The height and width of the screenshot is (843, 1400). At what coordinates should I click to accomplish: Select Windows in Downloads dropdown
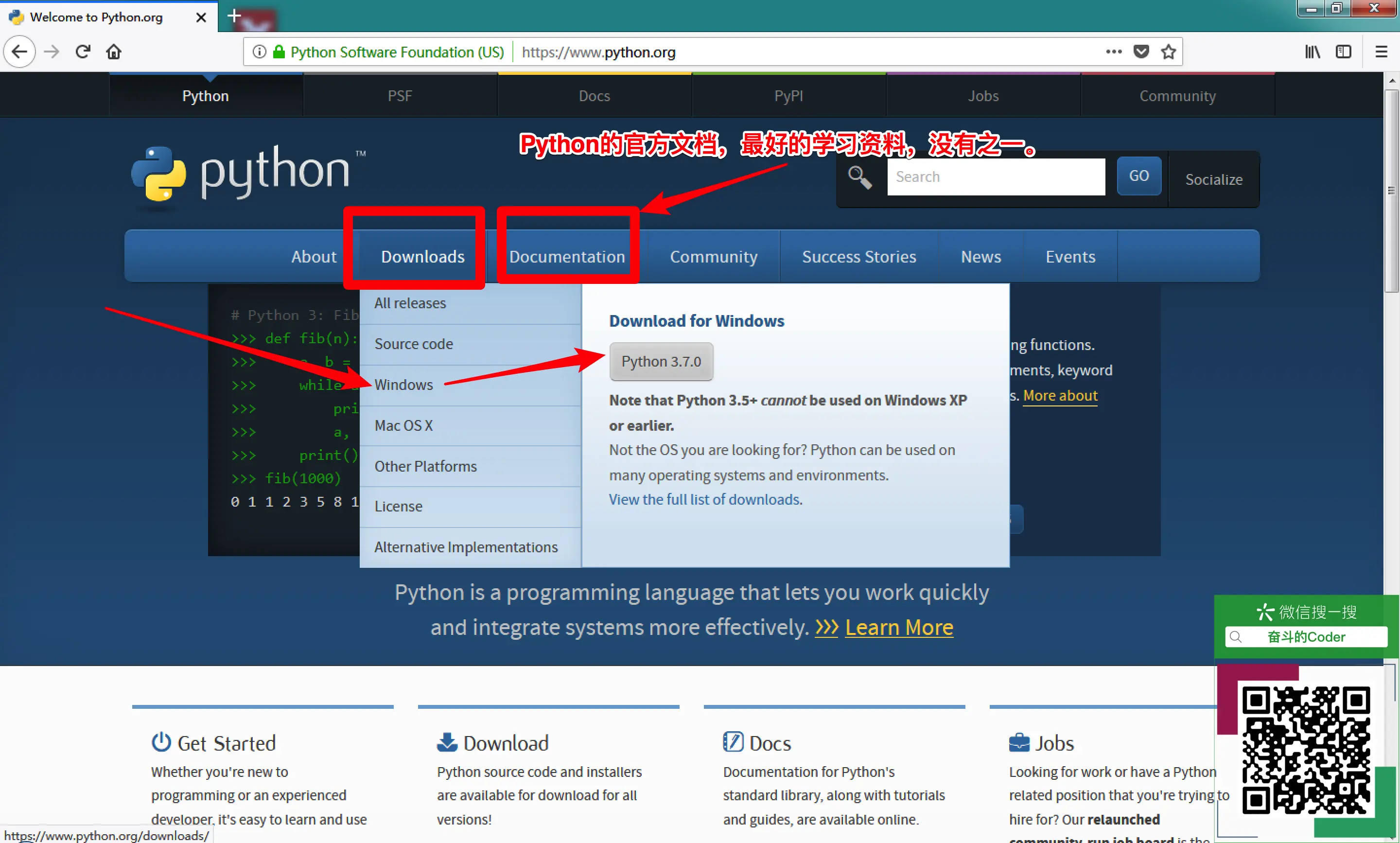pos(403,385)
